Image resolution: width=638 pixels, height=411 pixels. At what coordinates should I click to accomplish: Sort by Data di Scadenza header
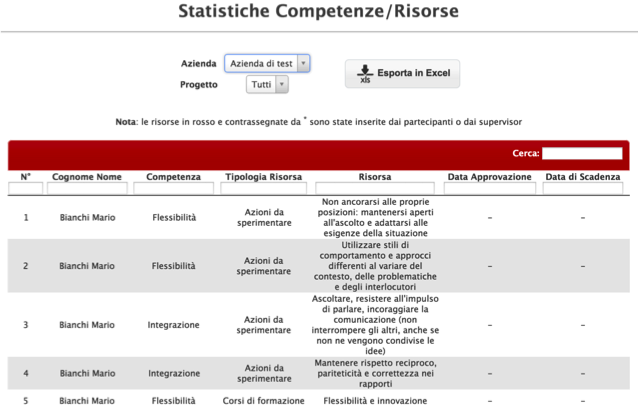point(583,177)
